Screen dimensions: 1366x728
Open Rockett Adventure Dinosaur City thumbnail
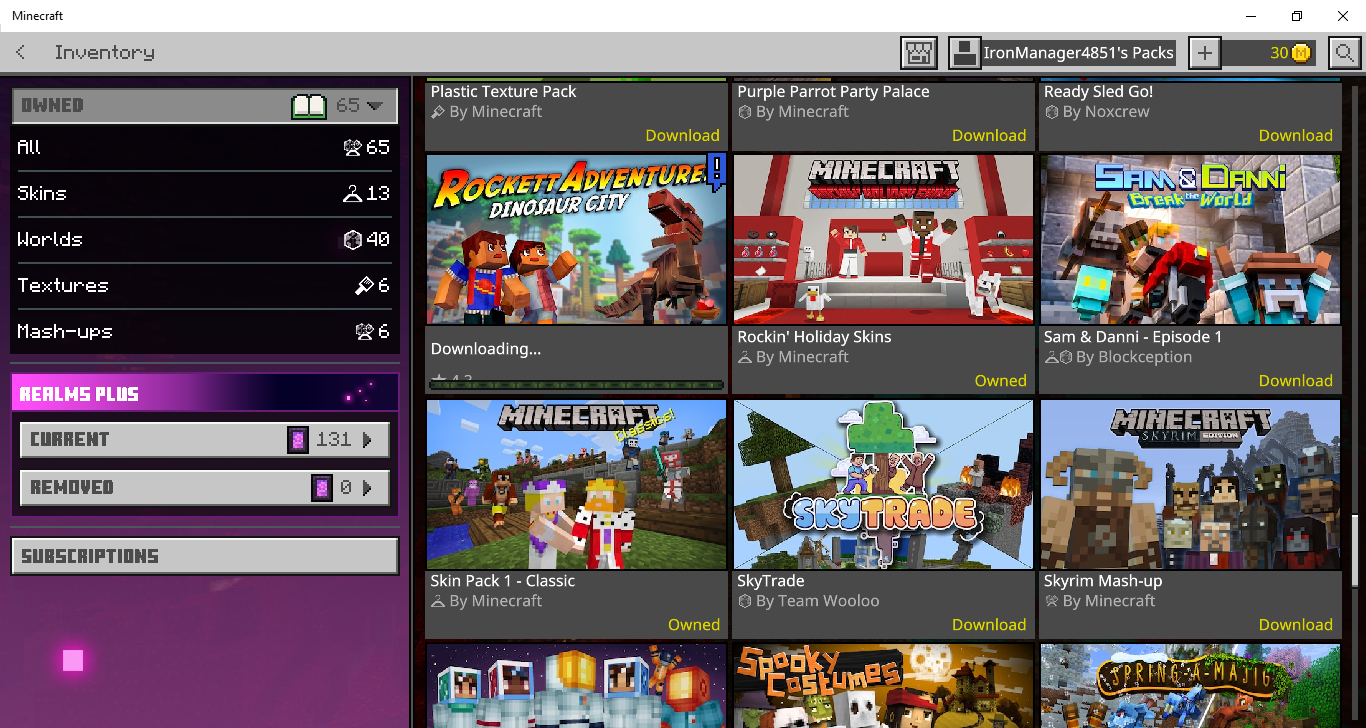576,239
